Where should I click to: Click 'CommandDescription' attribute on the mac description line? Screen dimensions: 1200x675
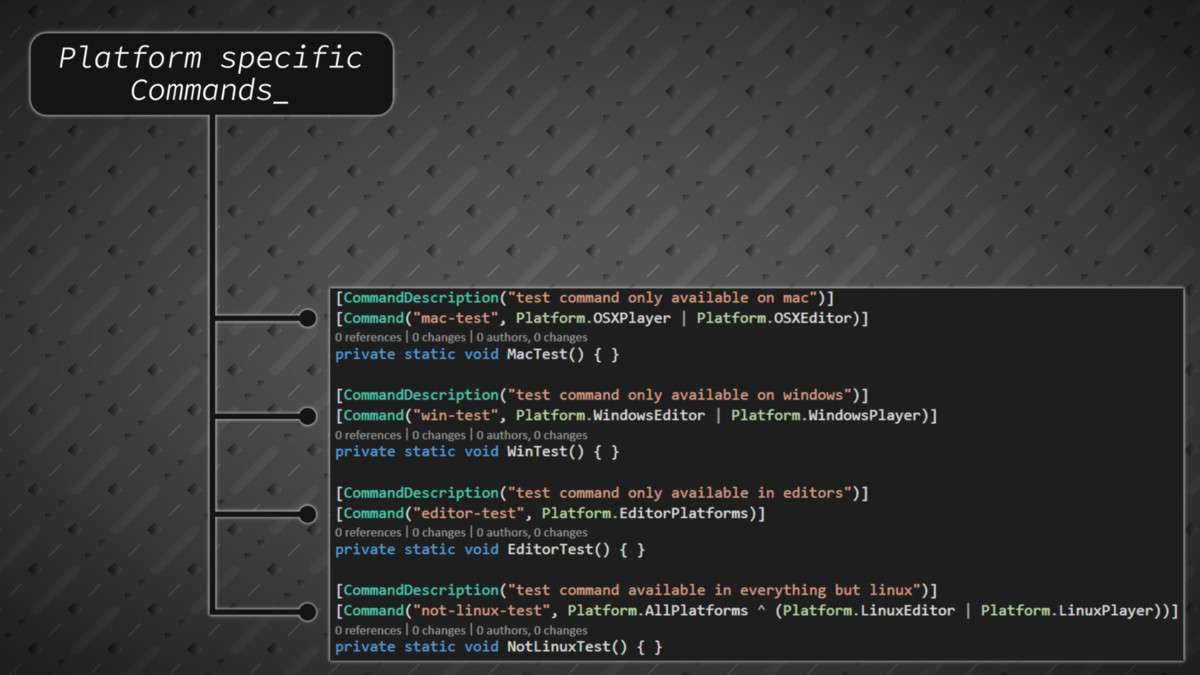pyautogui.click(x=421, y=298)
